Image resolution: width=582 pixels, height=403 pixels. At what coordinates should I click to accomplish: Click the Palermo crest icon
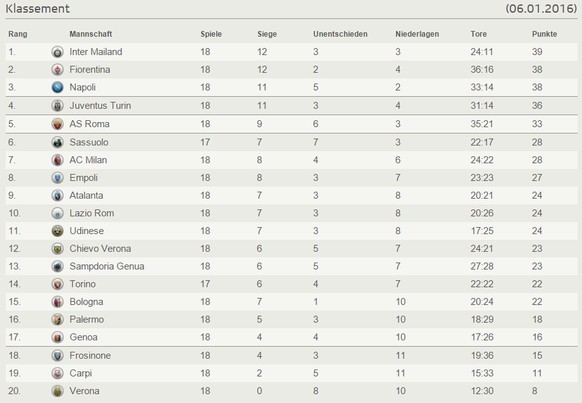pyautogui.click(x=58, y=320)
